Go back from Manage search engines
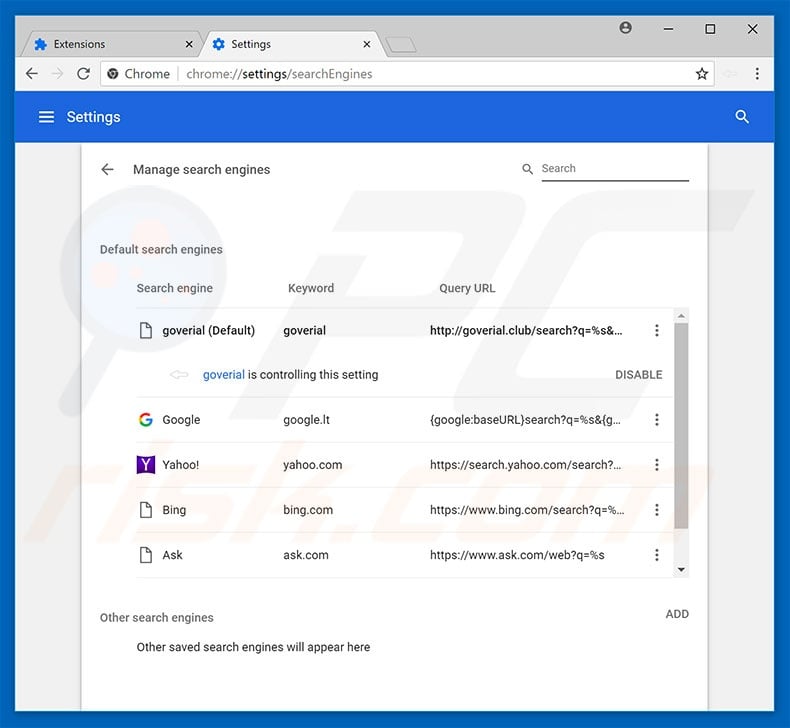 [x=107, y=169]
